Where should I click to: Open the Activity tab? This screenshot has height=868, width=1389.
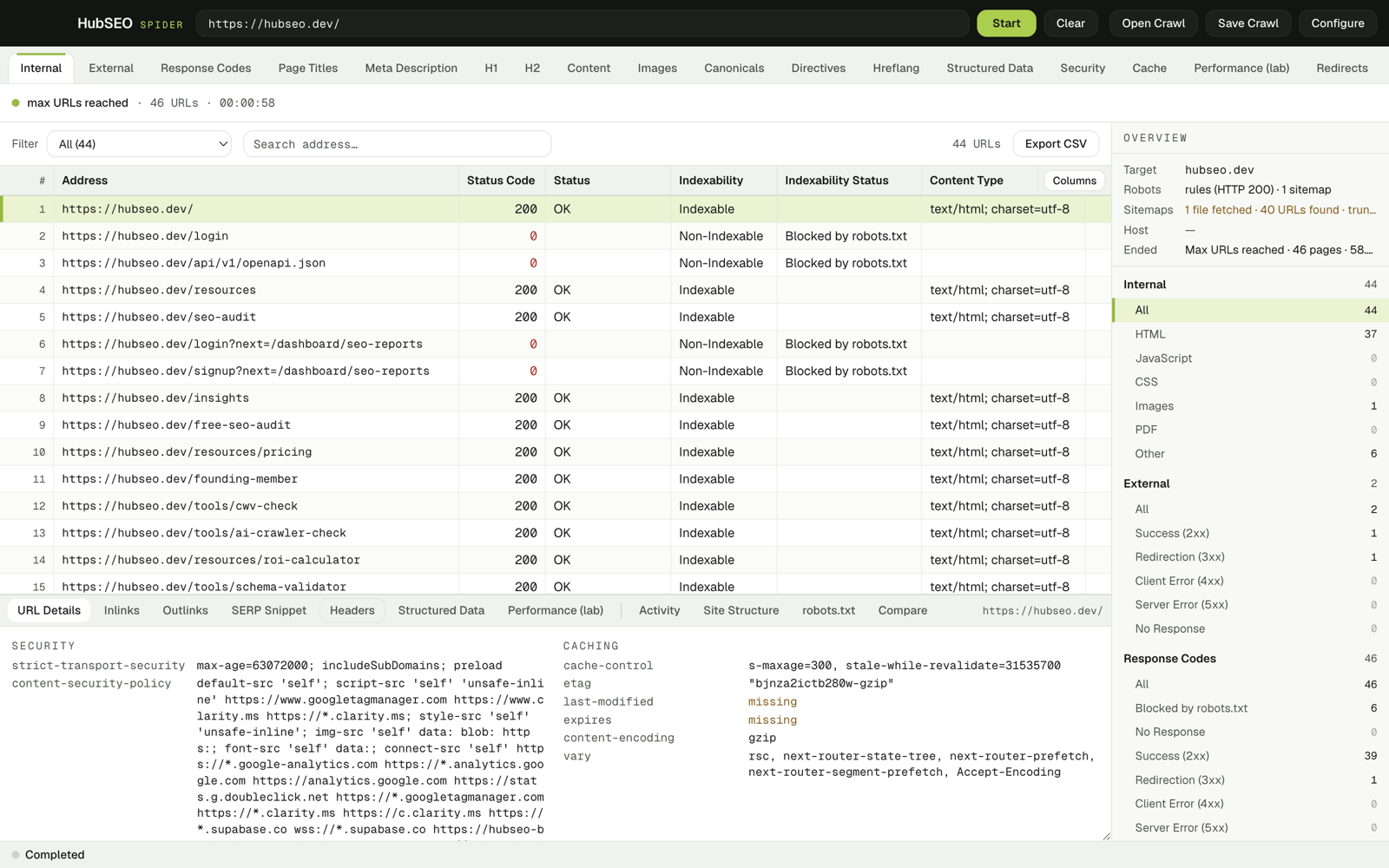[x=659, y=610]
